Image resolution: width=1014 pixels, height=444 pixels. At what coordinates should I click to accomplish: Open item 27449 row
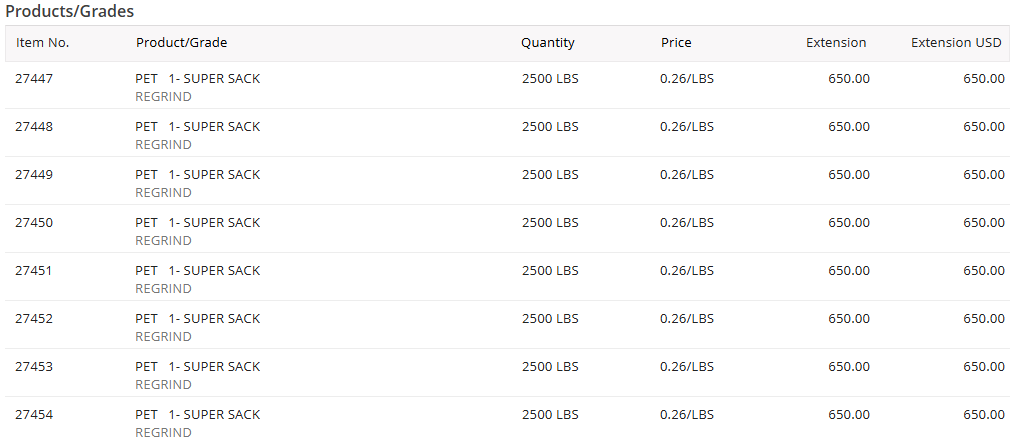[34, 175]
